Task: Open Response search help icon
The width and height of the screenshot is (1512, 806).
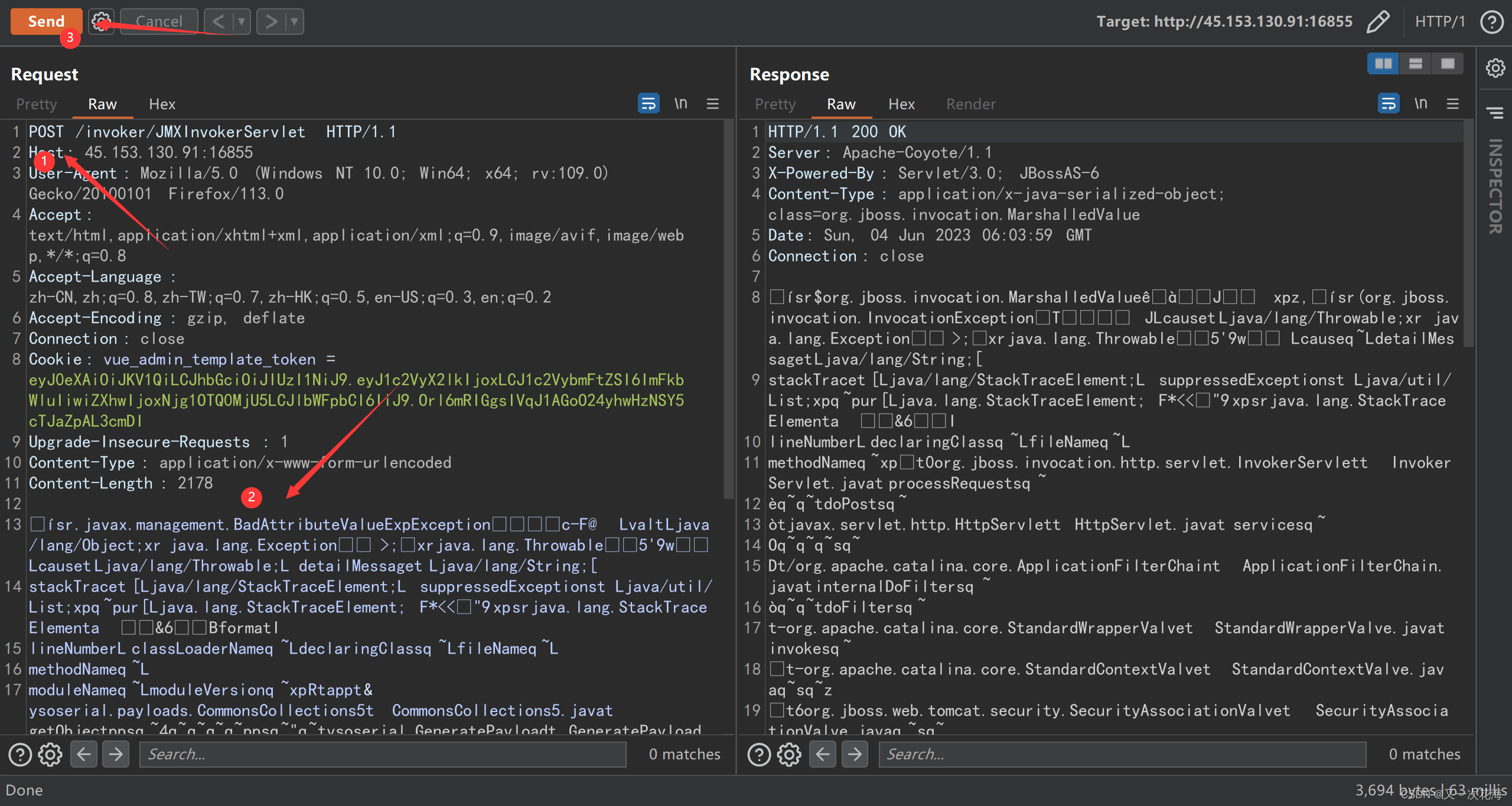Action: (x=760, y=754)
